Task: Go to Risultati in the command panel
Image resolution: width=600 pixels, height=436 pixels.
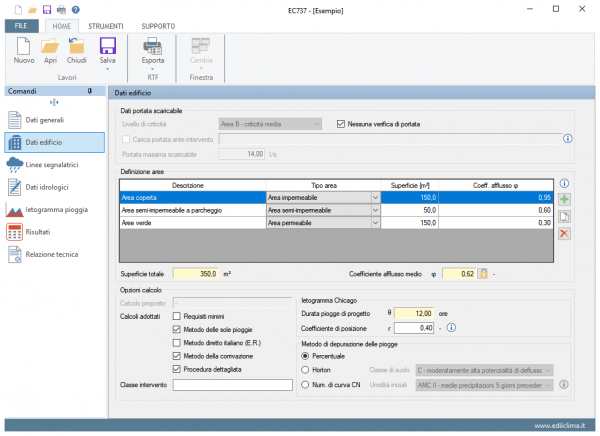Action: coord(37,231)
